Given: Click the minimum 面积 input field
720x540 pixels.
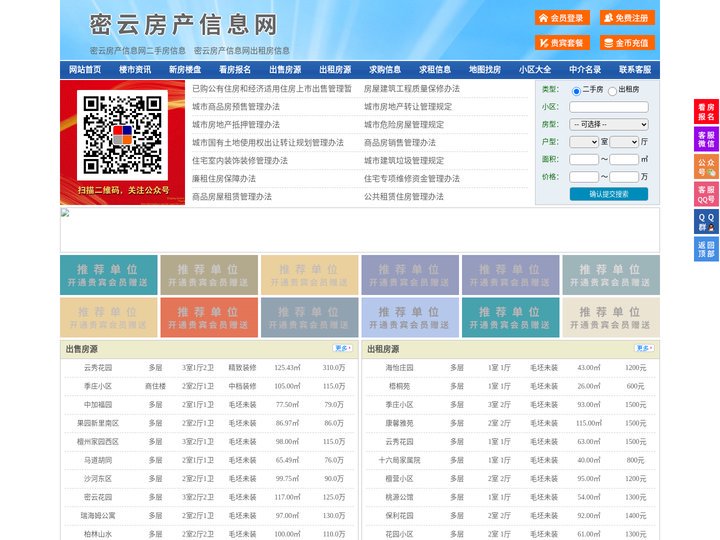Looking at the screenshot, I should click(x=584, y=159).
